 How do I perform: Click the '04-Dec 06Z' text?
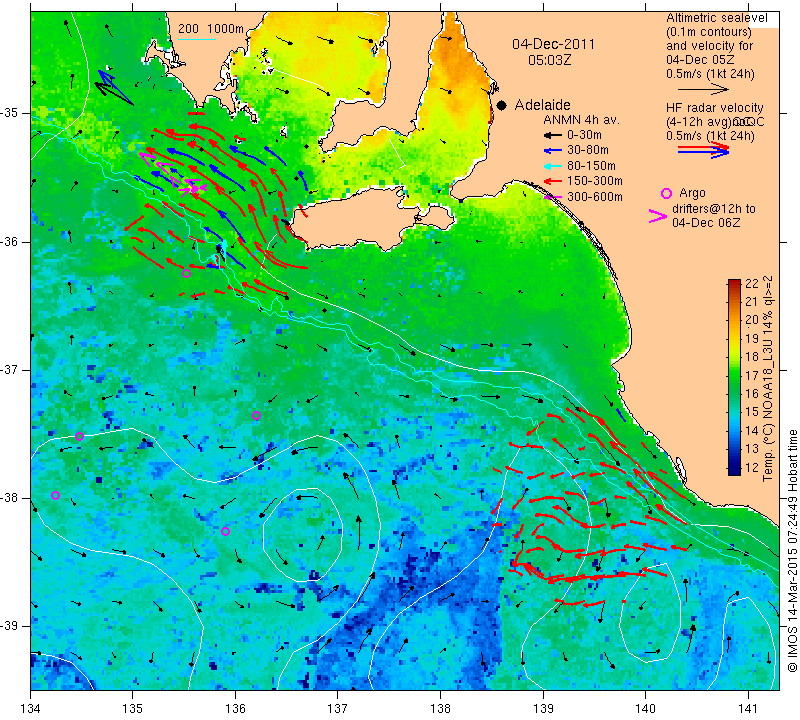(706, 222)
